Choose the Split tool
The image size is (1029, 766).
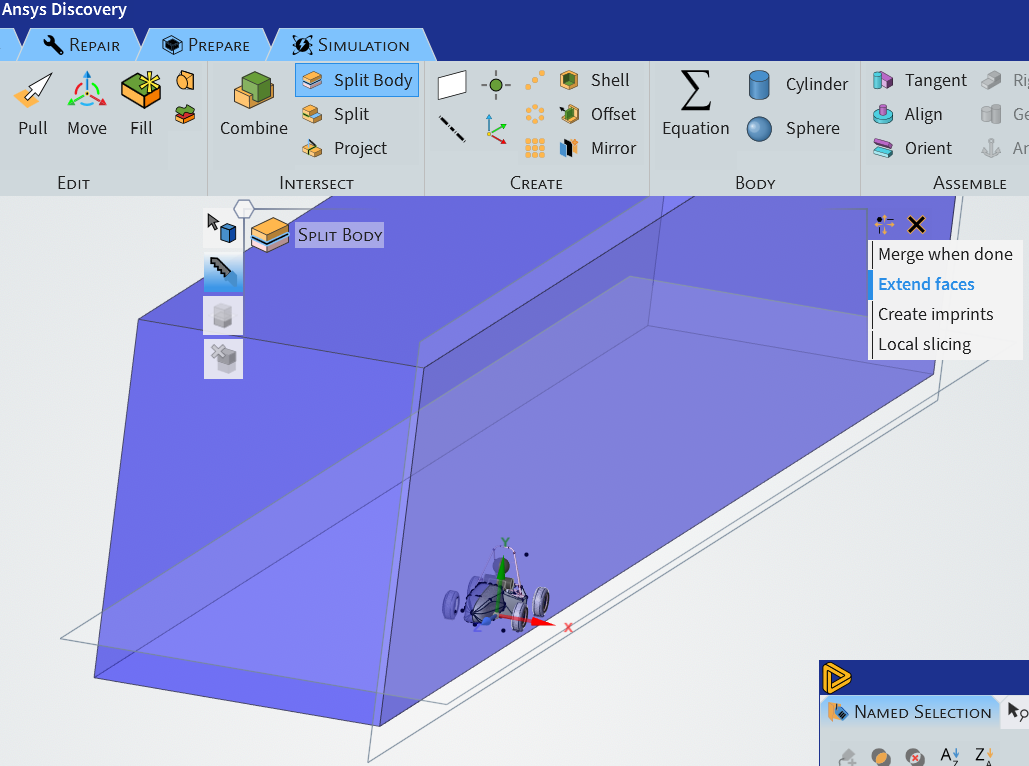(x=336, y=114)
